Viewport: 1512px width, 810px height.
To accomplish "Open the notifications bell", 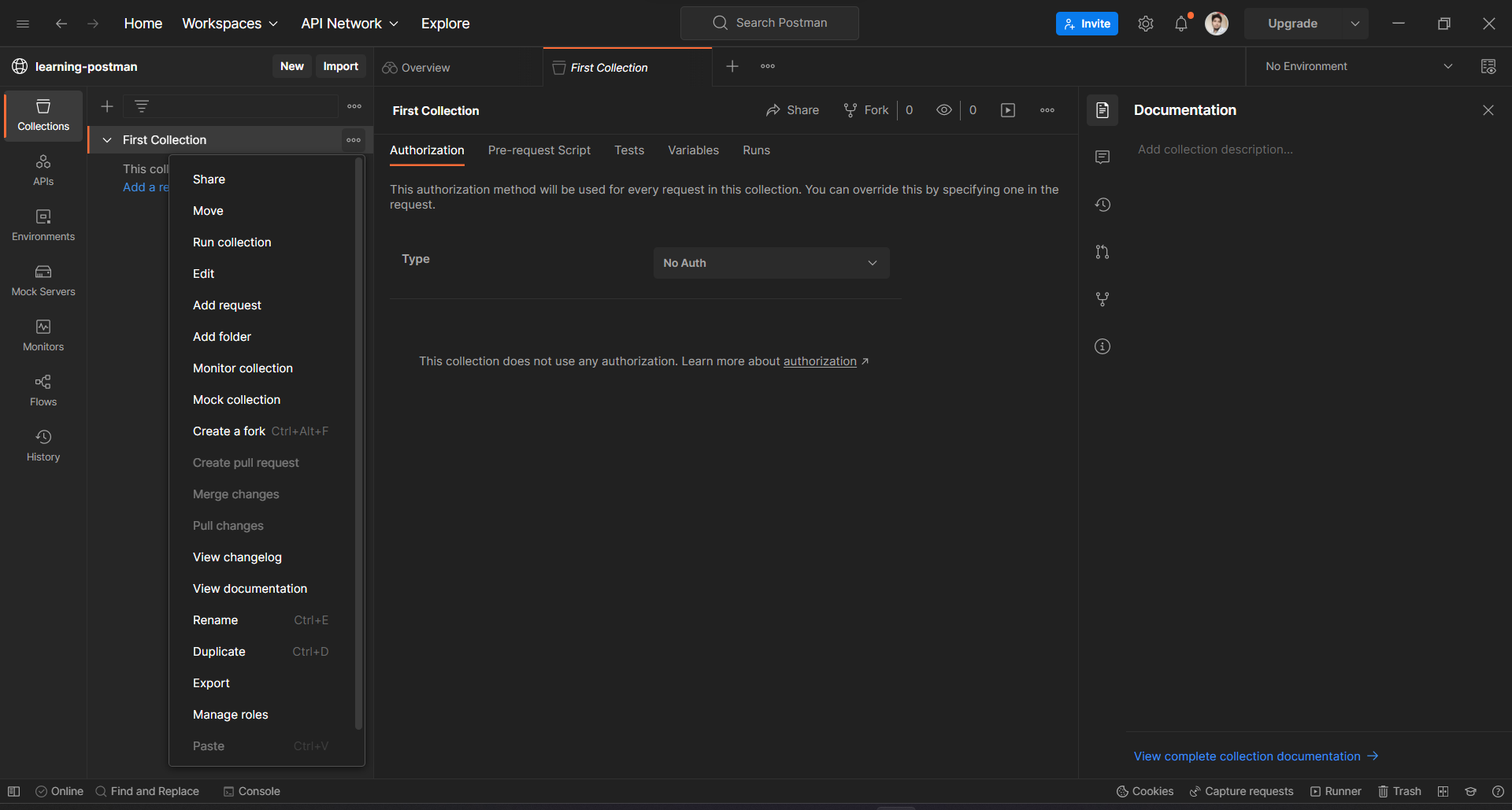I will click(1181, 24).
